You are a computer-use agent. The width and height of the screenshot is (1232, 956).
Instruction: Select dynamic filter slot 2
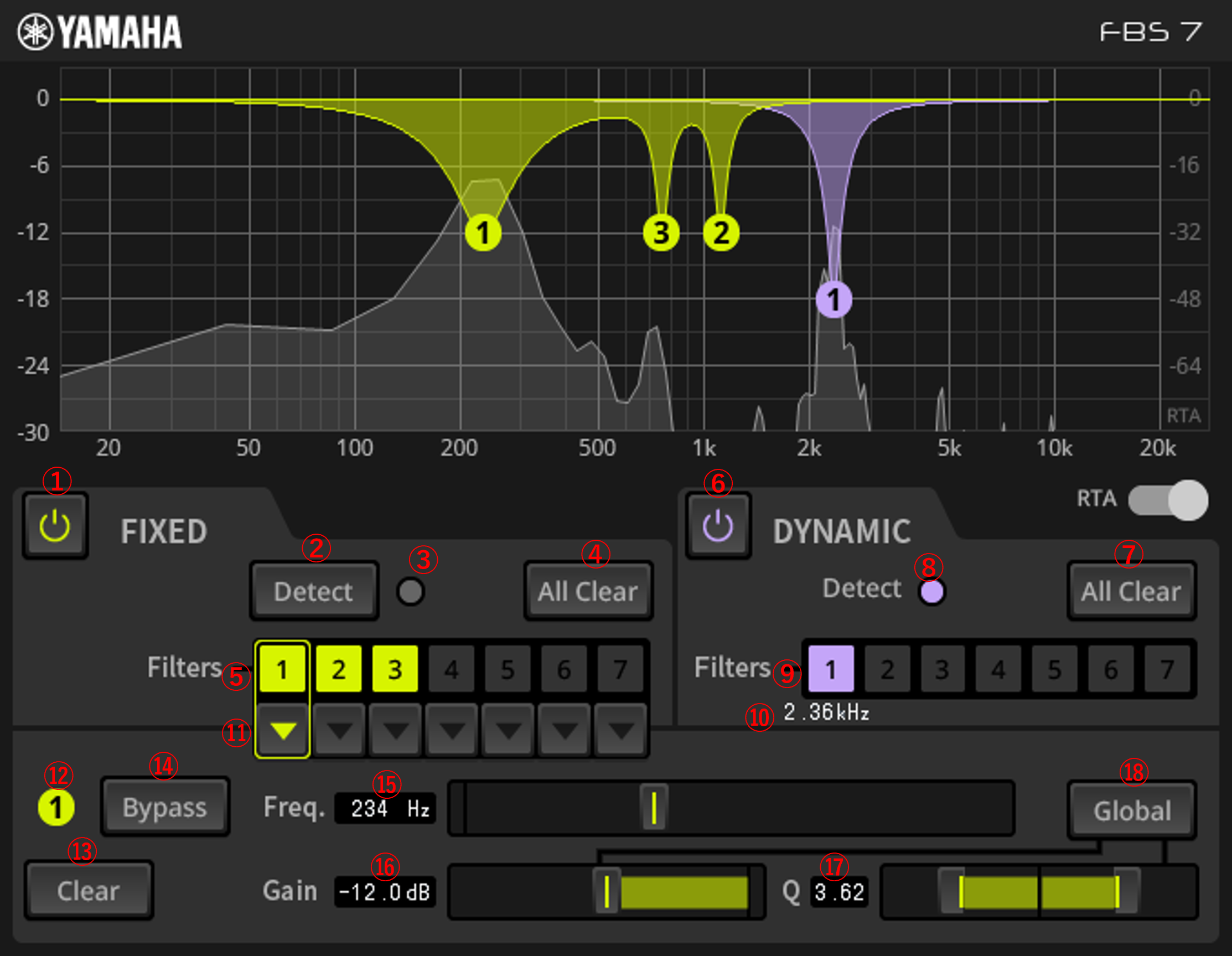887,669
